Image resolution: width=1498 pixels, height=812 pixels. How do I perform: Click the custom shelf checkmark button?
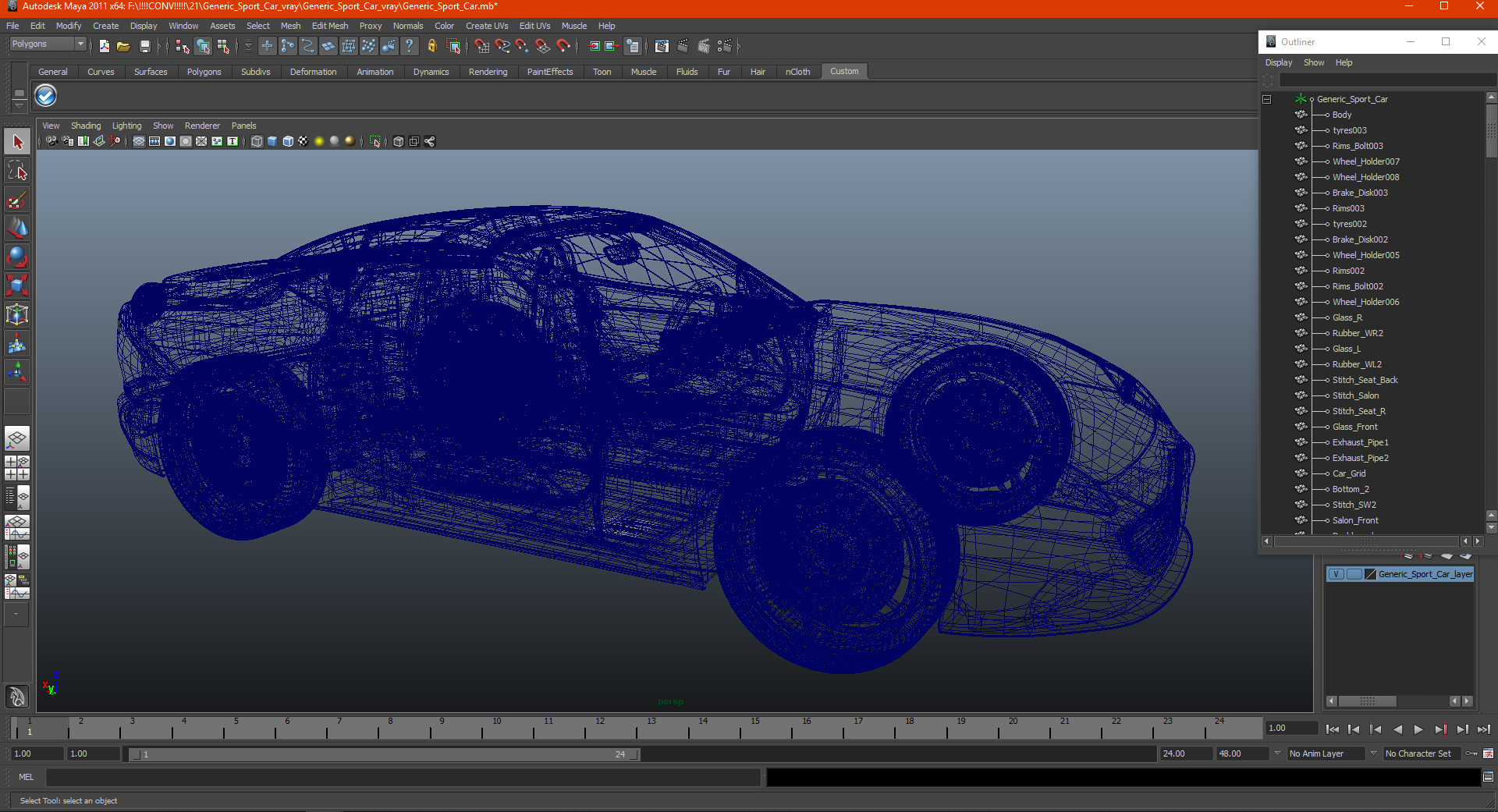coord(46,96)
